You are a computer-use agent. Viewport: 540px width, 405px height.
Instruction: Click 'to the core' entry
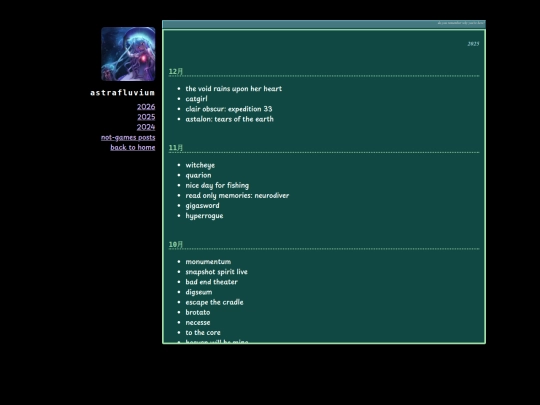203,333
